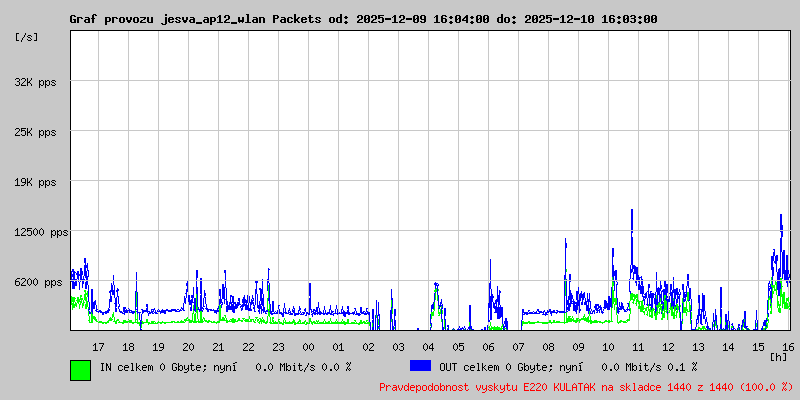This screenshot has width=800, height=400.
Task: Click the 'OUT celkem 0 Gbyte' legend text
Action: 493,367
